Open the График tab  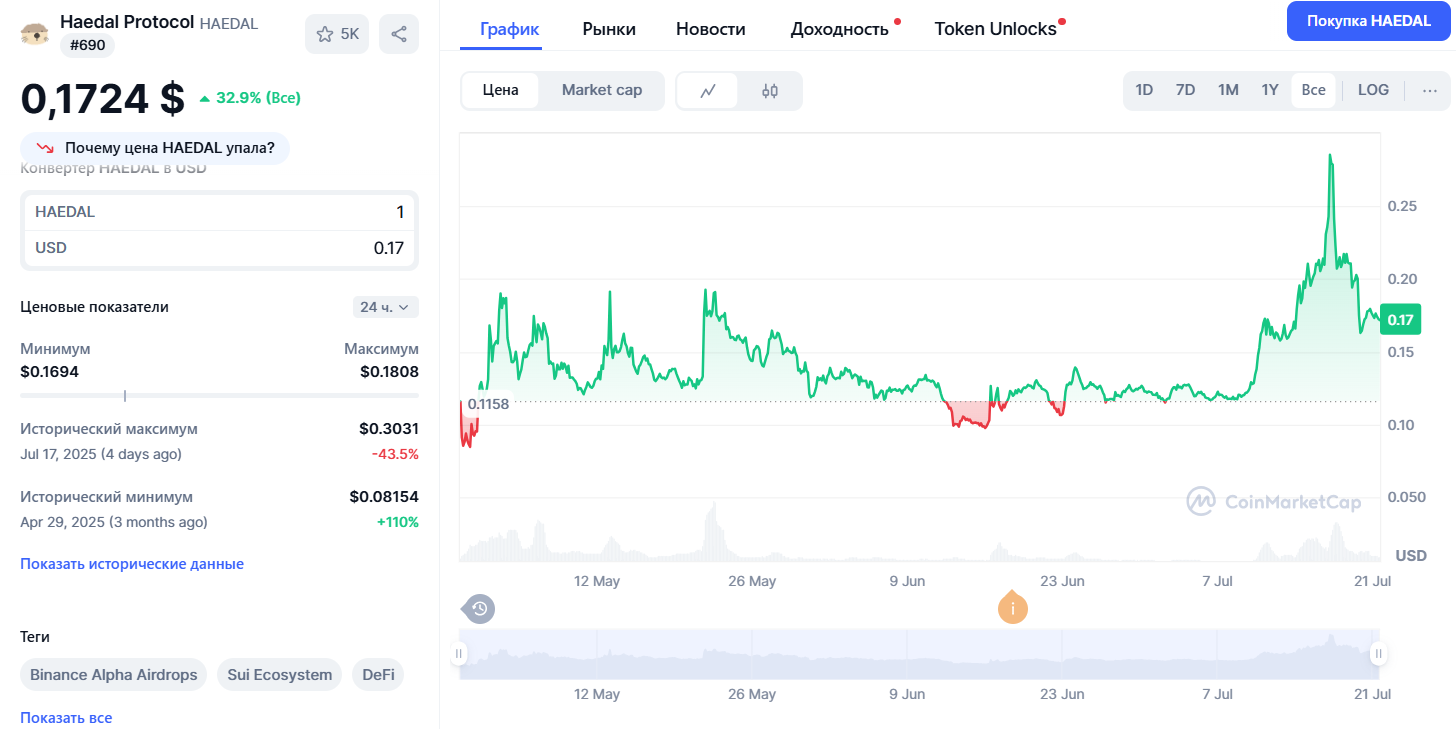click(510, 29)
